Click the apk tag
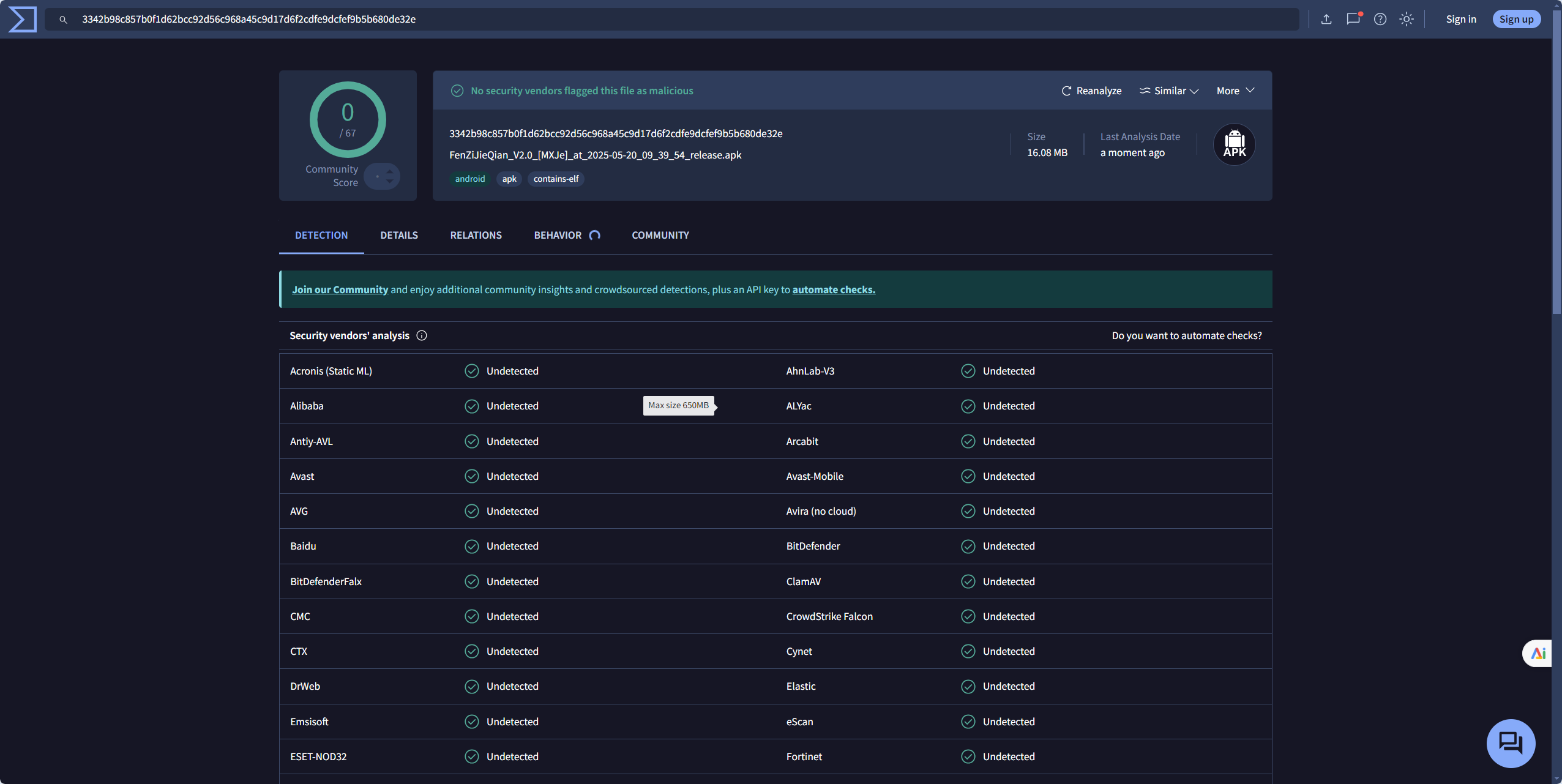The height and width of the screenshot is (784, 1562). (x=509, y=179)
